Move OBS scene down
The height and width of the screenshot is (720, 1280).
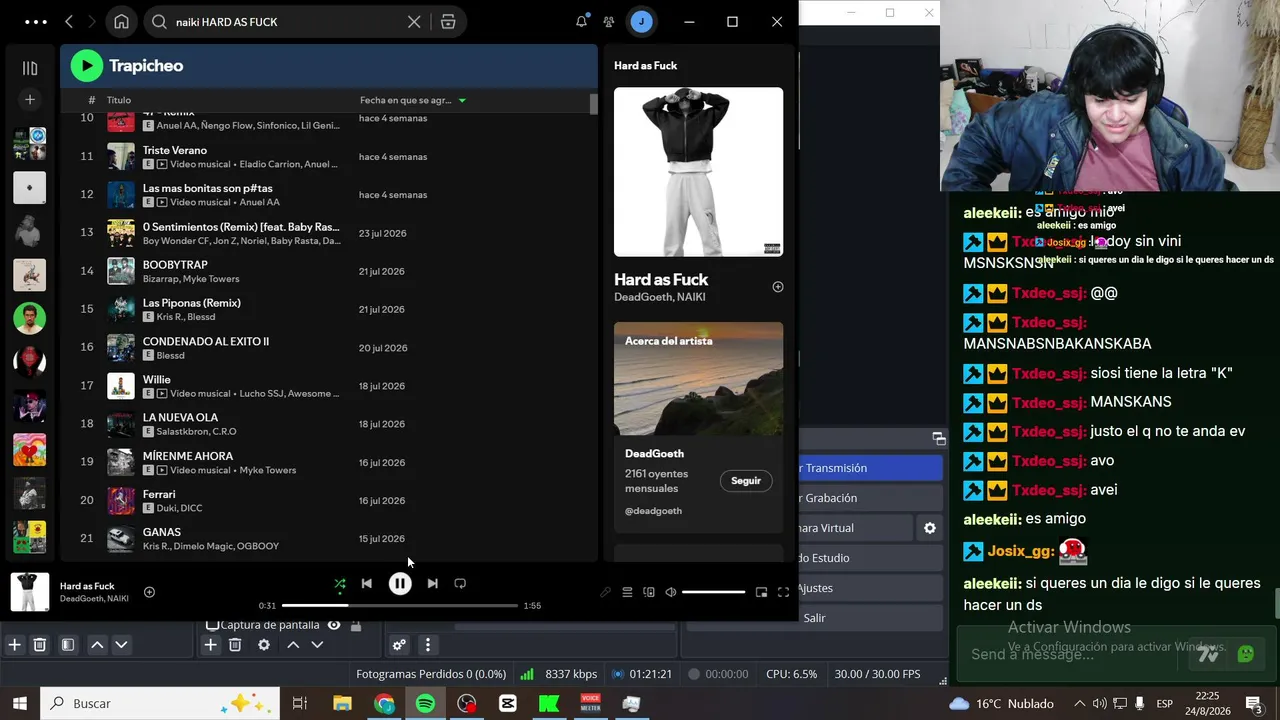point(121,645)
